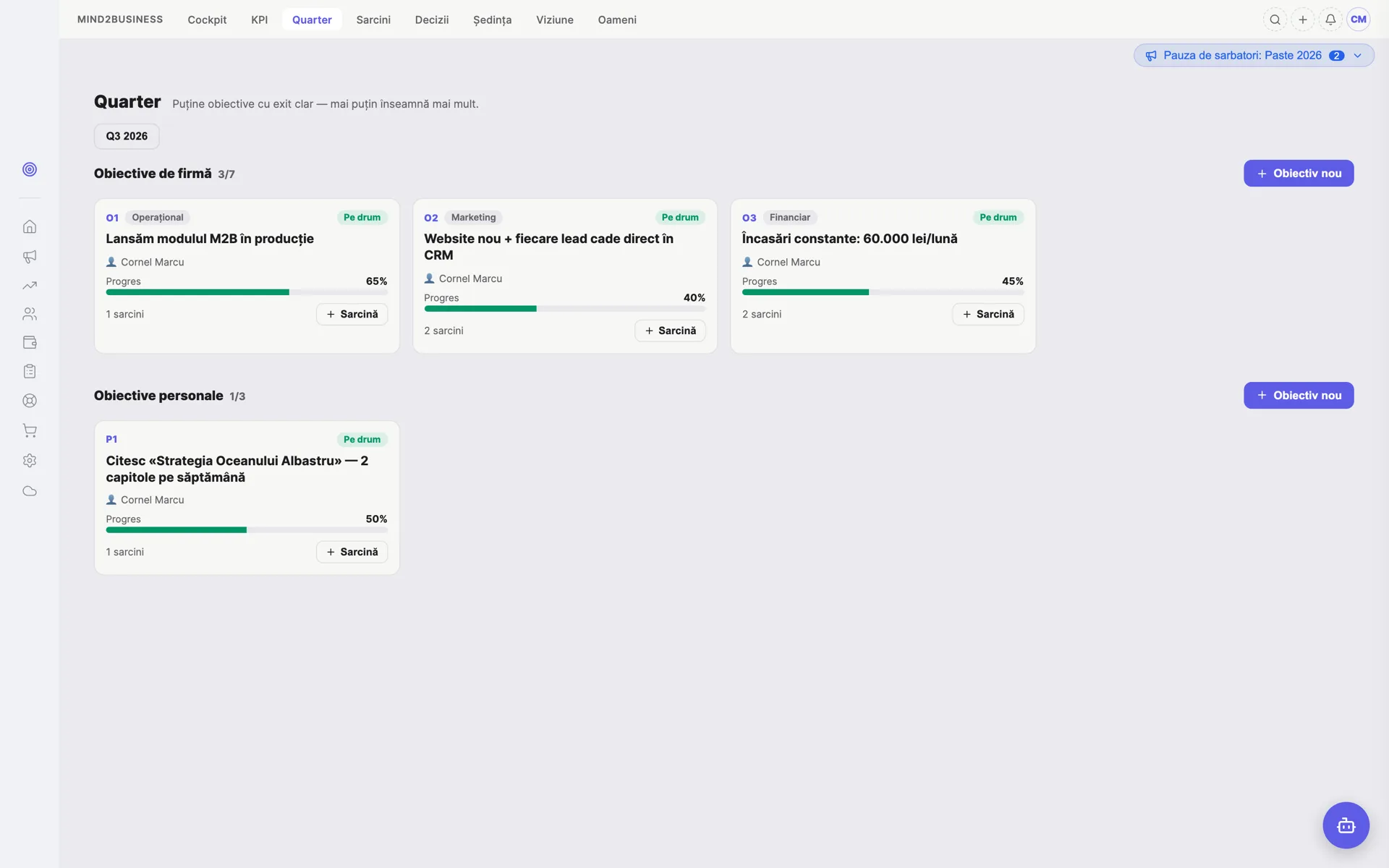This screenshot has height=868, width=1389.
Task: Switch to the Cockpit tab
Action: pyautogui.click(x=207, y=20)
